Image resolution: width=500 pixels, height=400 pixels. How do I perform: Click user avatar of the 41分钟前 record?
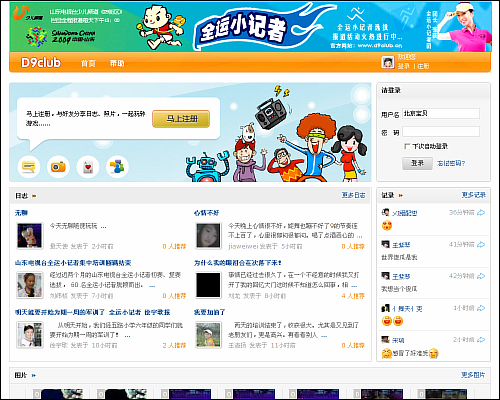click(x=386, y=244)
